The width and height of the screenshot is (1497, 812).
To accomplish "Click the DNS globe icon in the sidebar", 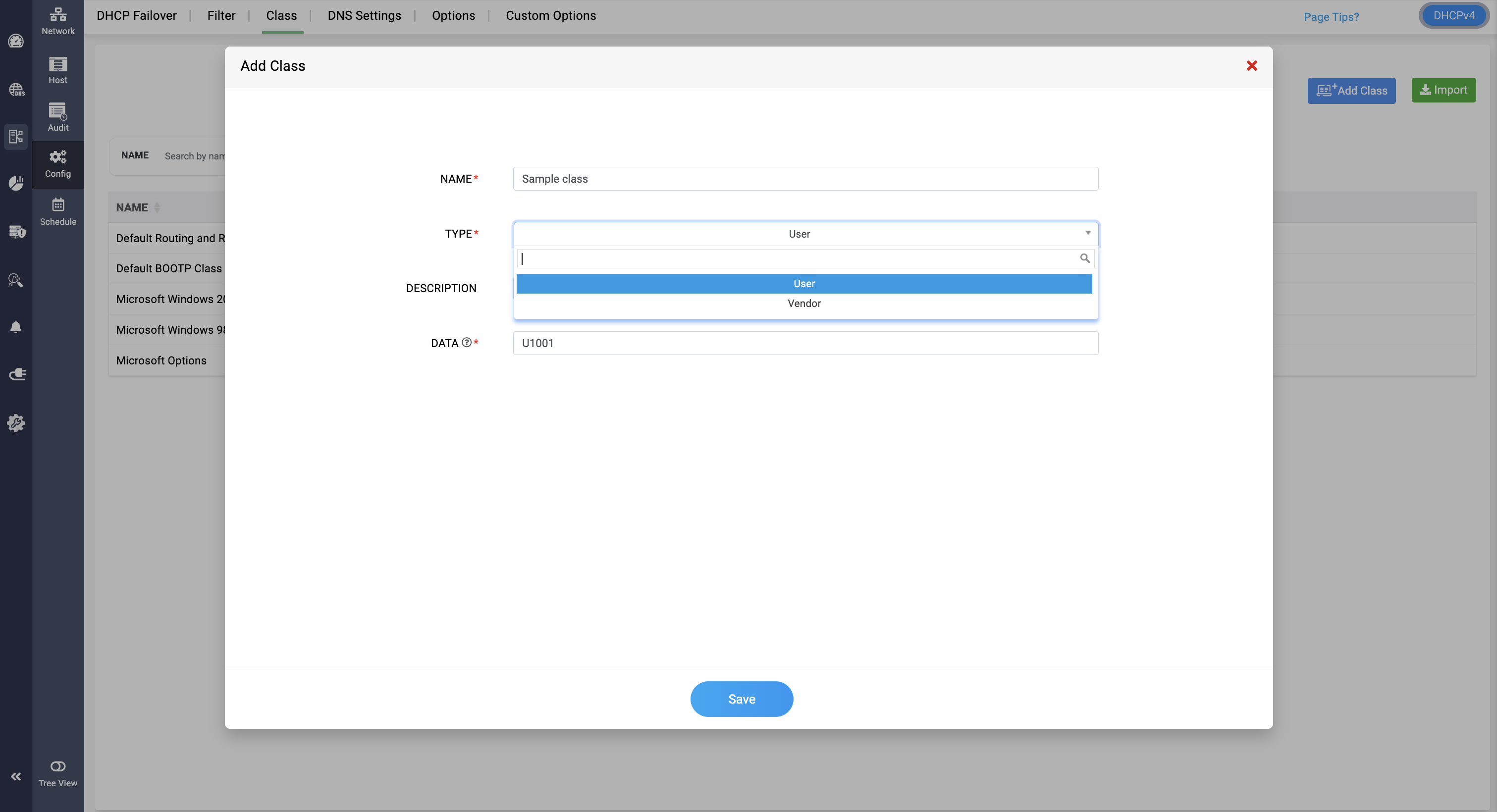I will tap(16, 90).
